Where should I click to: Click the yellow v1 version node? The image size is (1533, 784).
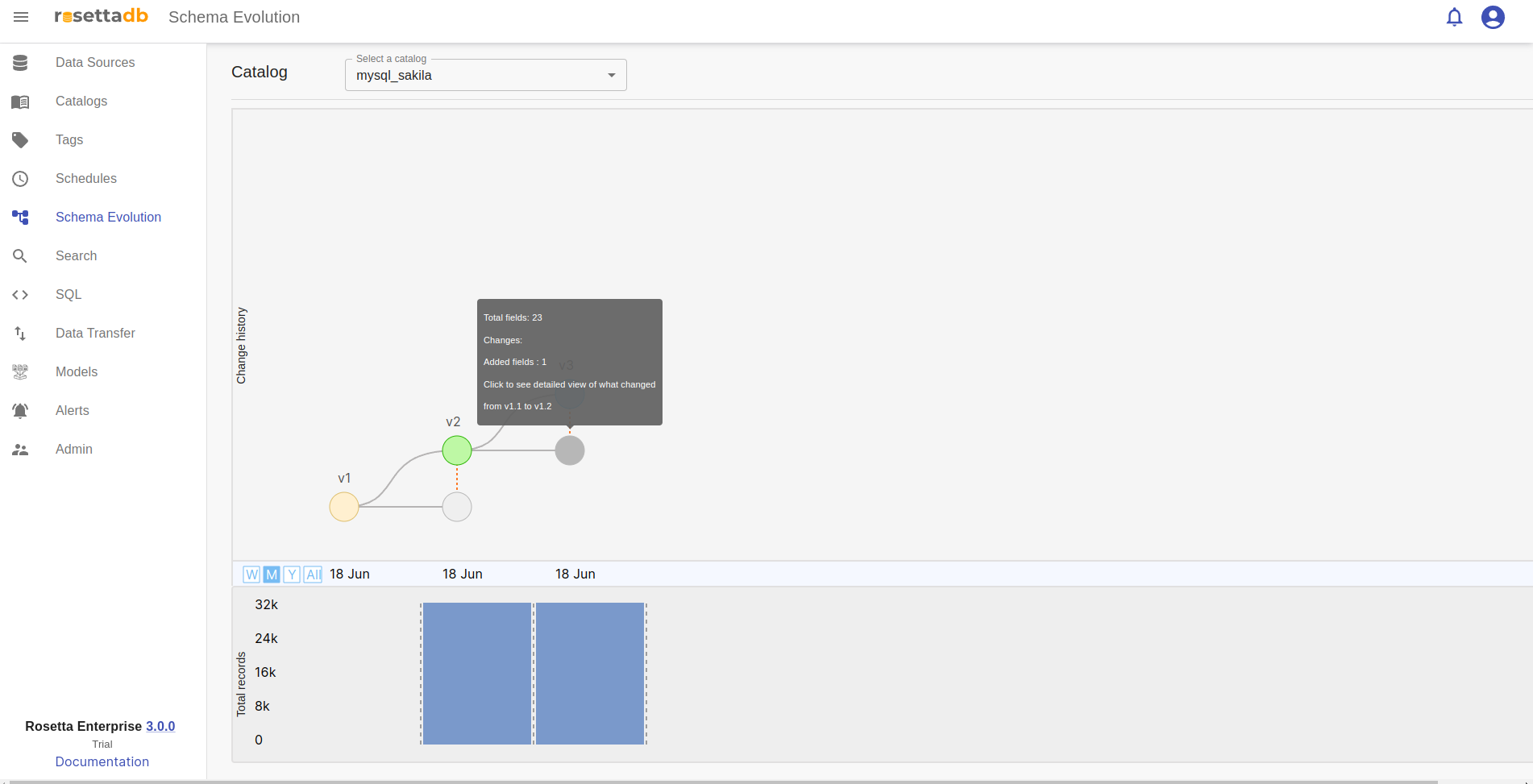tap(344, 507)
